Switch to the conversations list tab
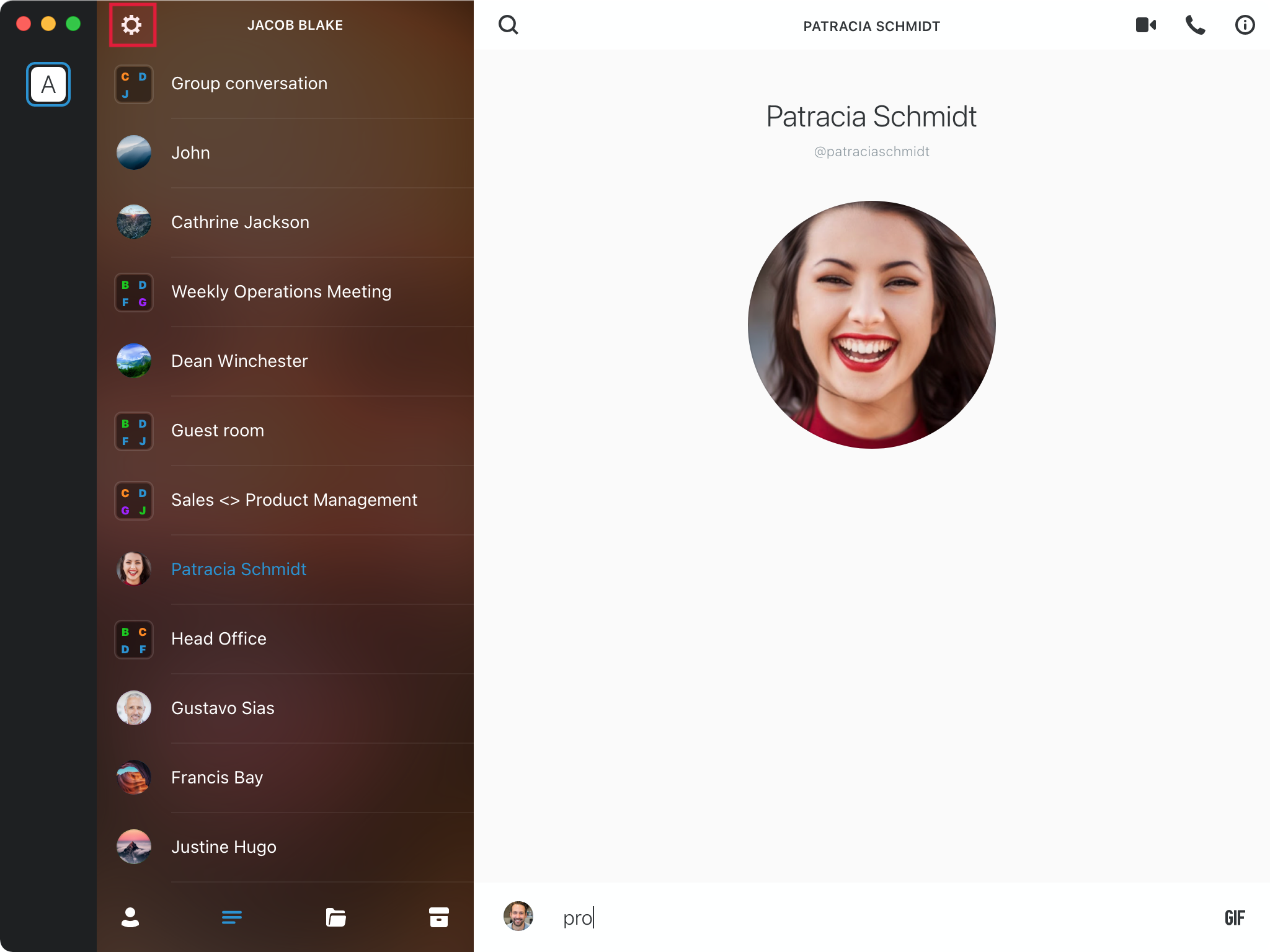Screen dimensions: 1270x952 [232, 917]
